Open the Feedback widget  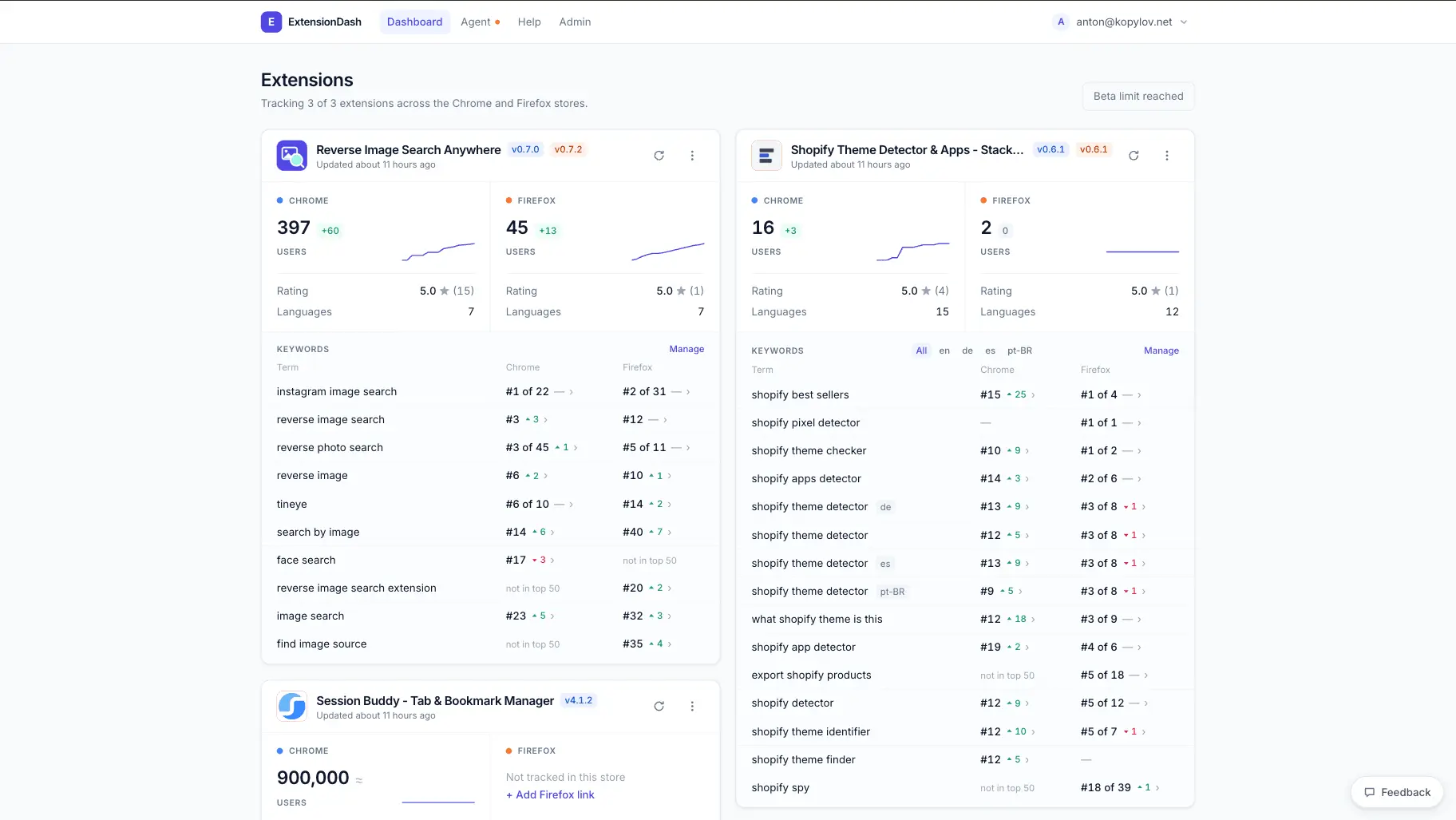[x=1397, y=792]
